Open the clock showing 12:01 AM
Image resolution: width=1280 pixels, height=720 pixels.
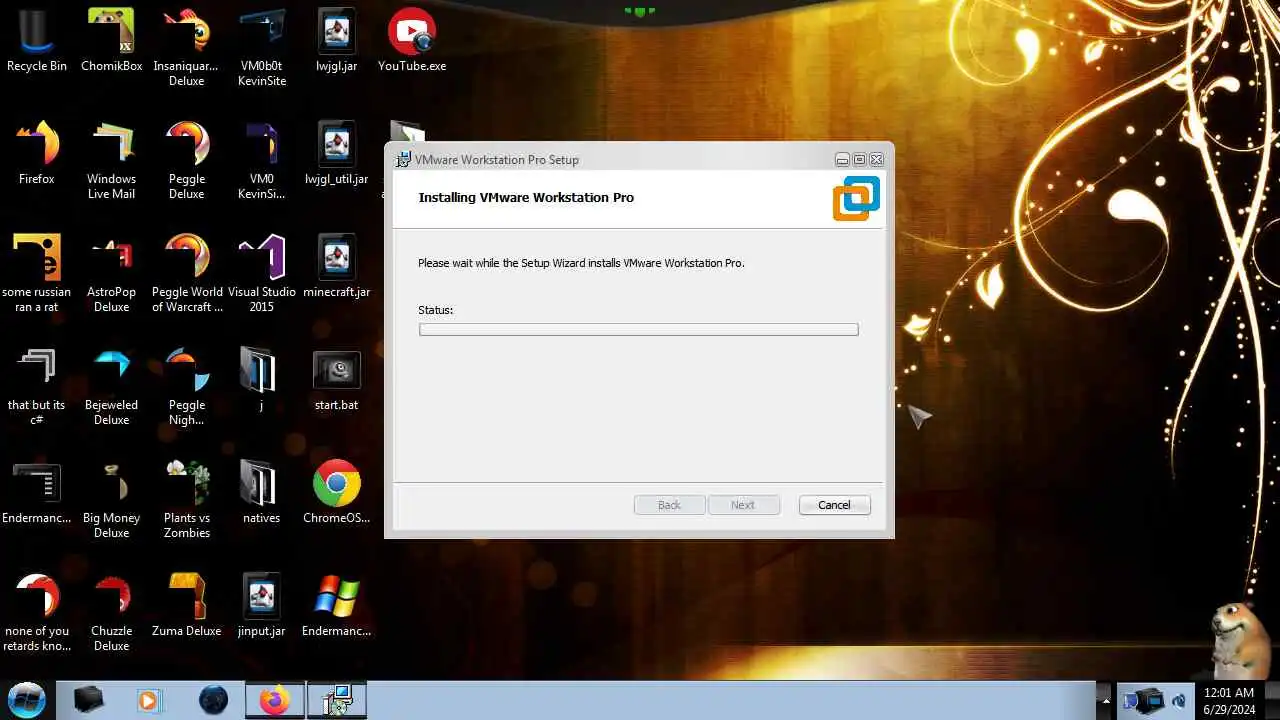point(1228,700)
